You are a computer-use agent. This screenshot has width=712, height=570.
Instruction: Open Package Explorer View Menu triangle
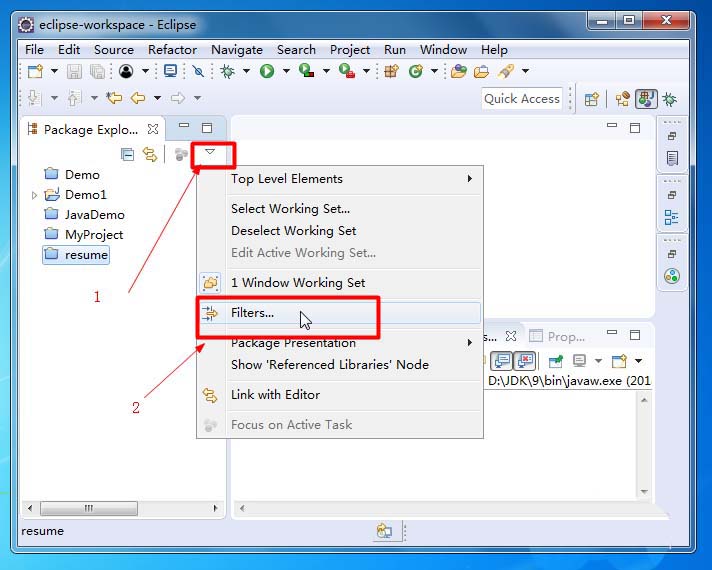click(209, 152)
